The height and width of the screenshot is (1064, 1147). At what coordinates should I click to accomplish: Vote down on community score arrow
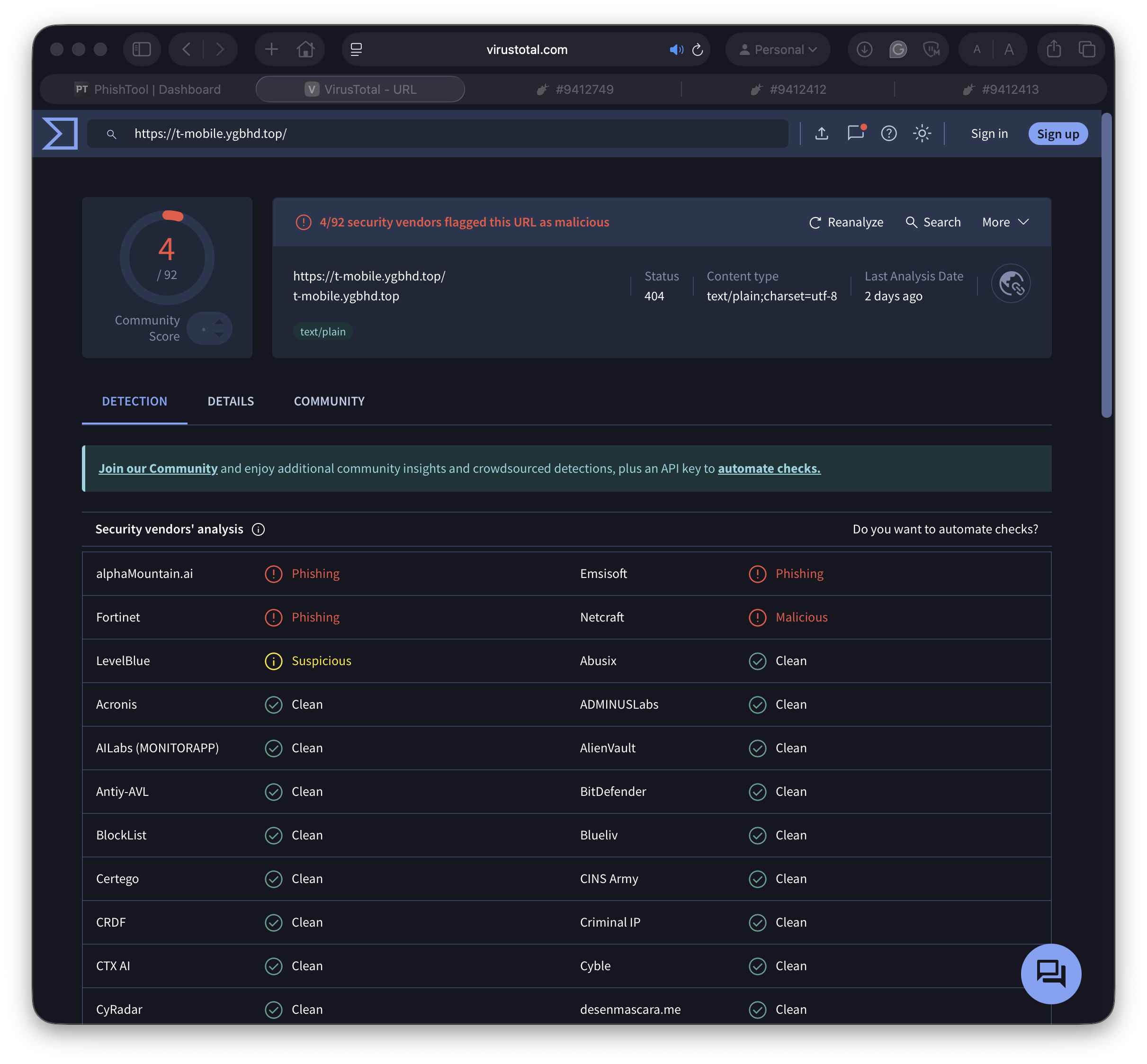[x=219, y=335]
